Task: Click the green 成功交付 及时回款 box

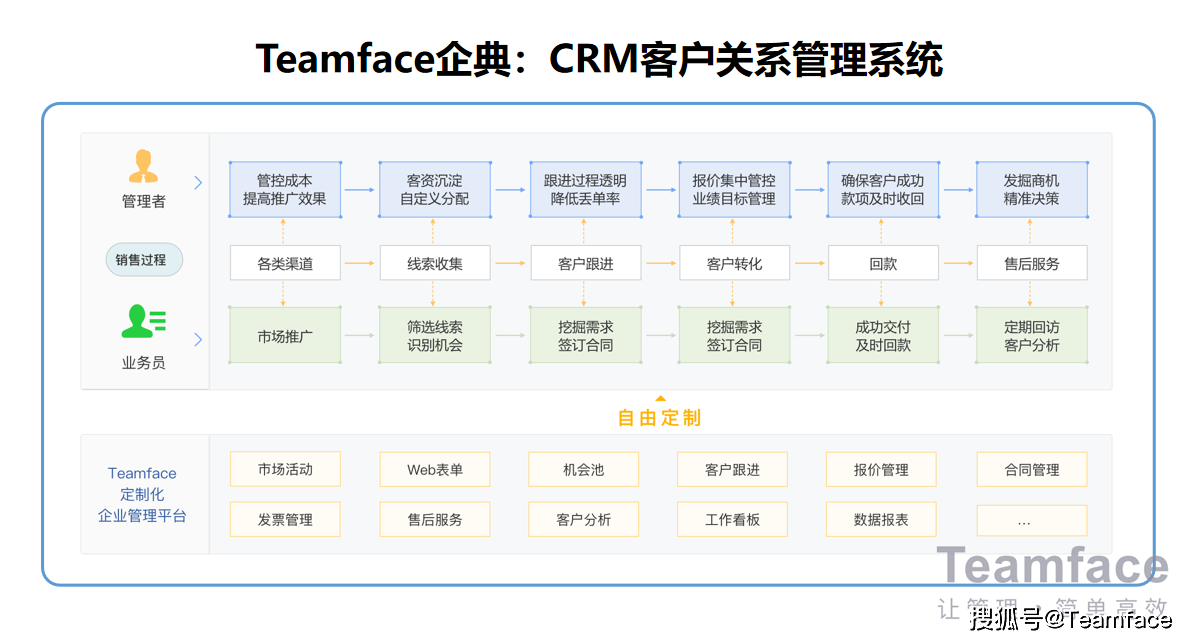Action: [882, 335]
